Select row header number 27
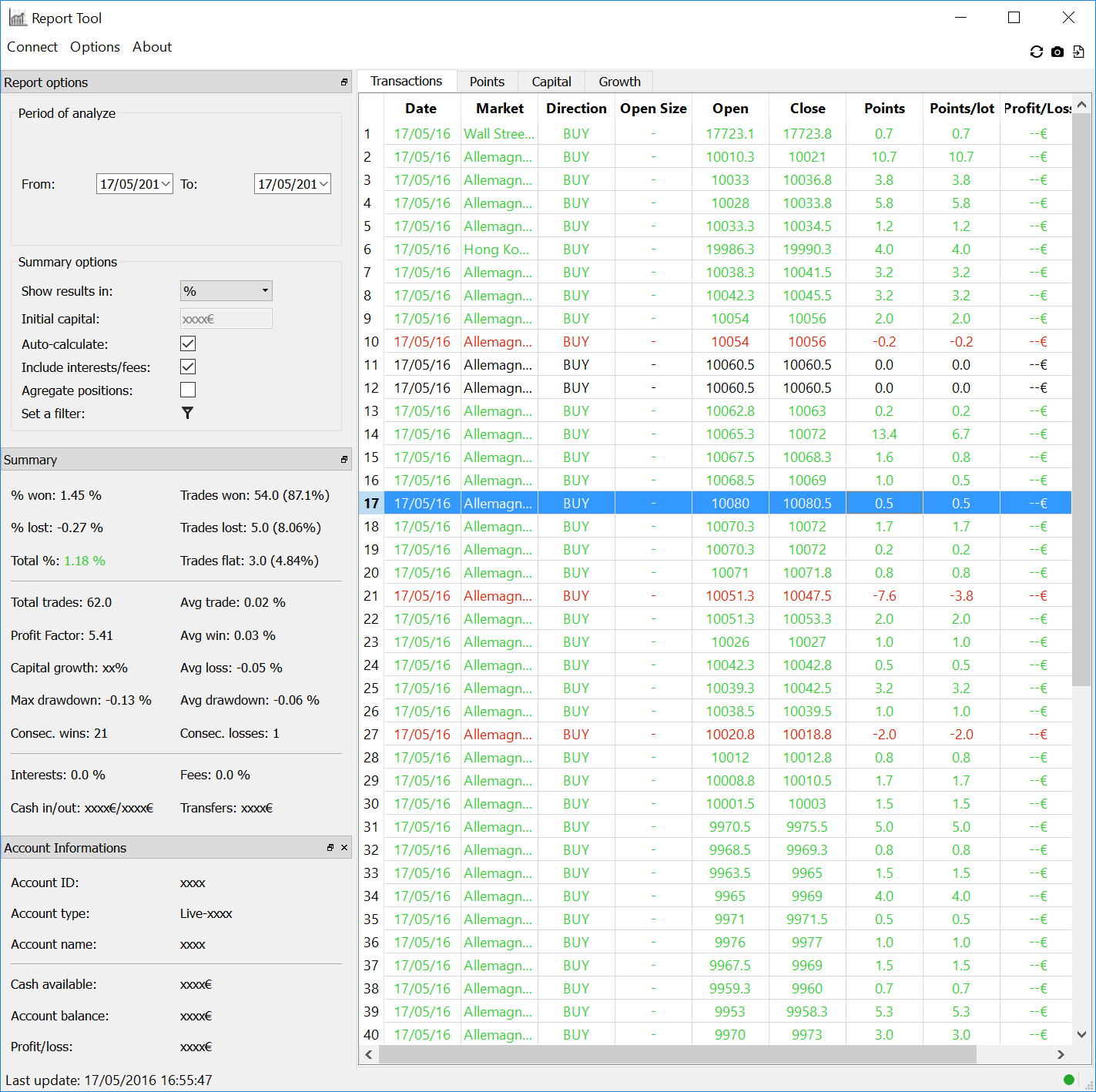 (x=371, y=735)
